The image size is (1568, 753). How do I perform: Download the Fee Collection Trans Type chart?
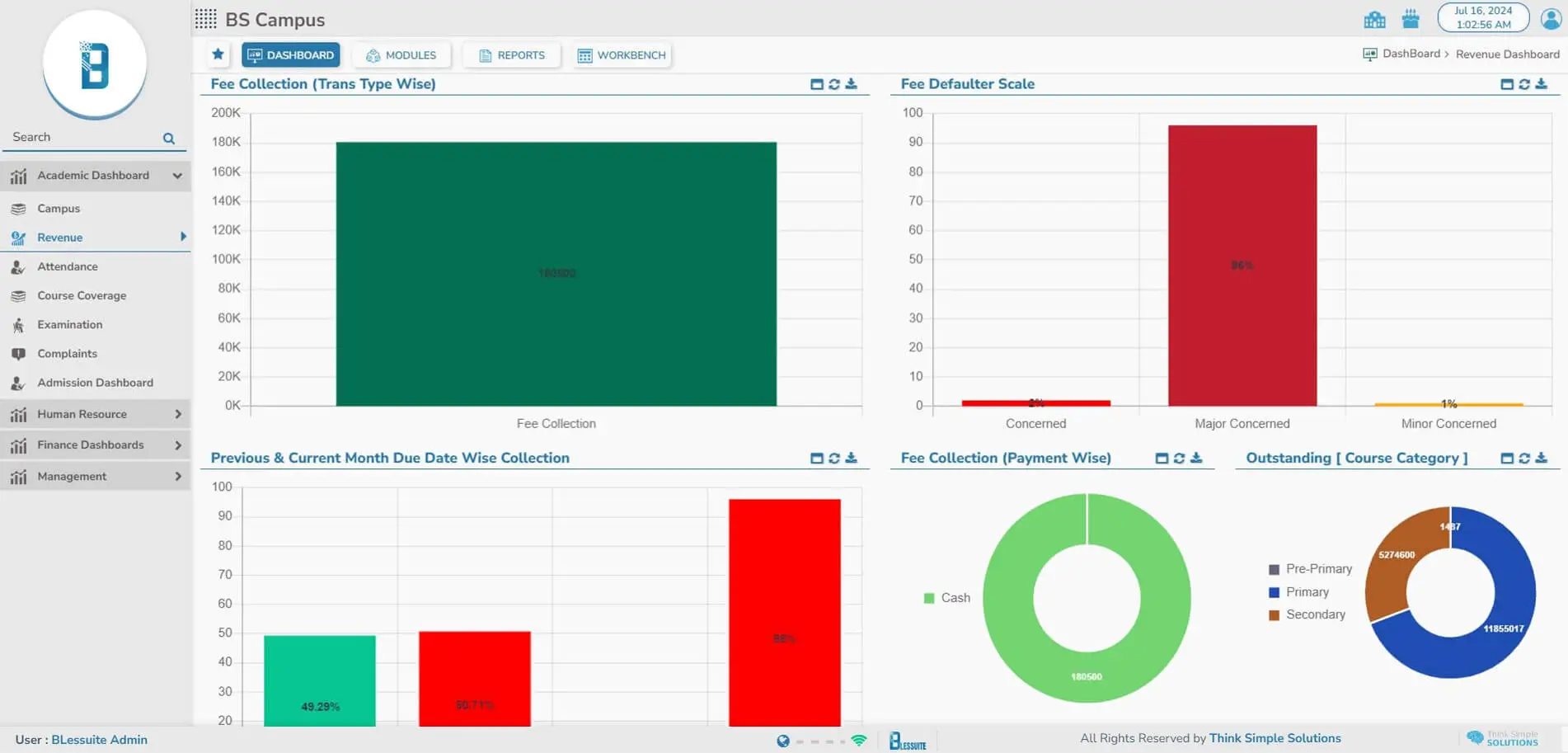pyautogui.click(x=852, y=84)
